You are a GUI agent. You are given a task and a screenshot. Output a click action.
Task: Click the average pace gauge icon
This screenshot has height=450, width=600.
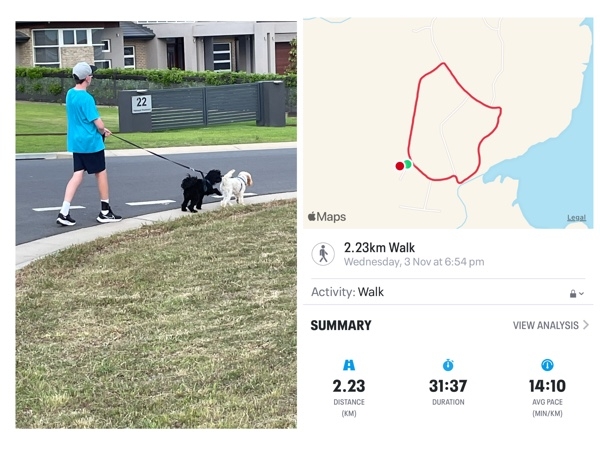pyautogui.click(x=547, y=365)
